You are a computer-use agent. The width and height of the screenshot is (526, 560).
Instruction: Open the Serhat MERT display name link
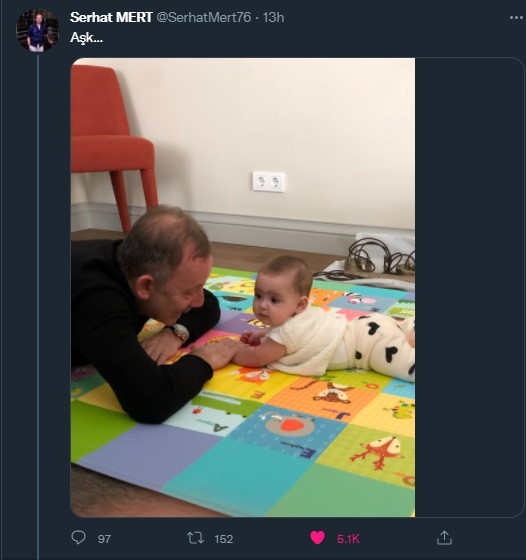tap(111, 17)
